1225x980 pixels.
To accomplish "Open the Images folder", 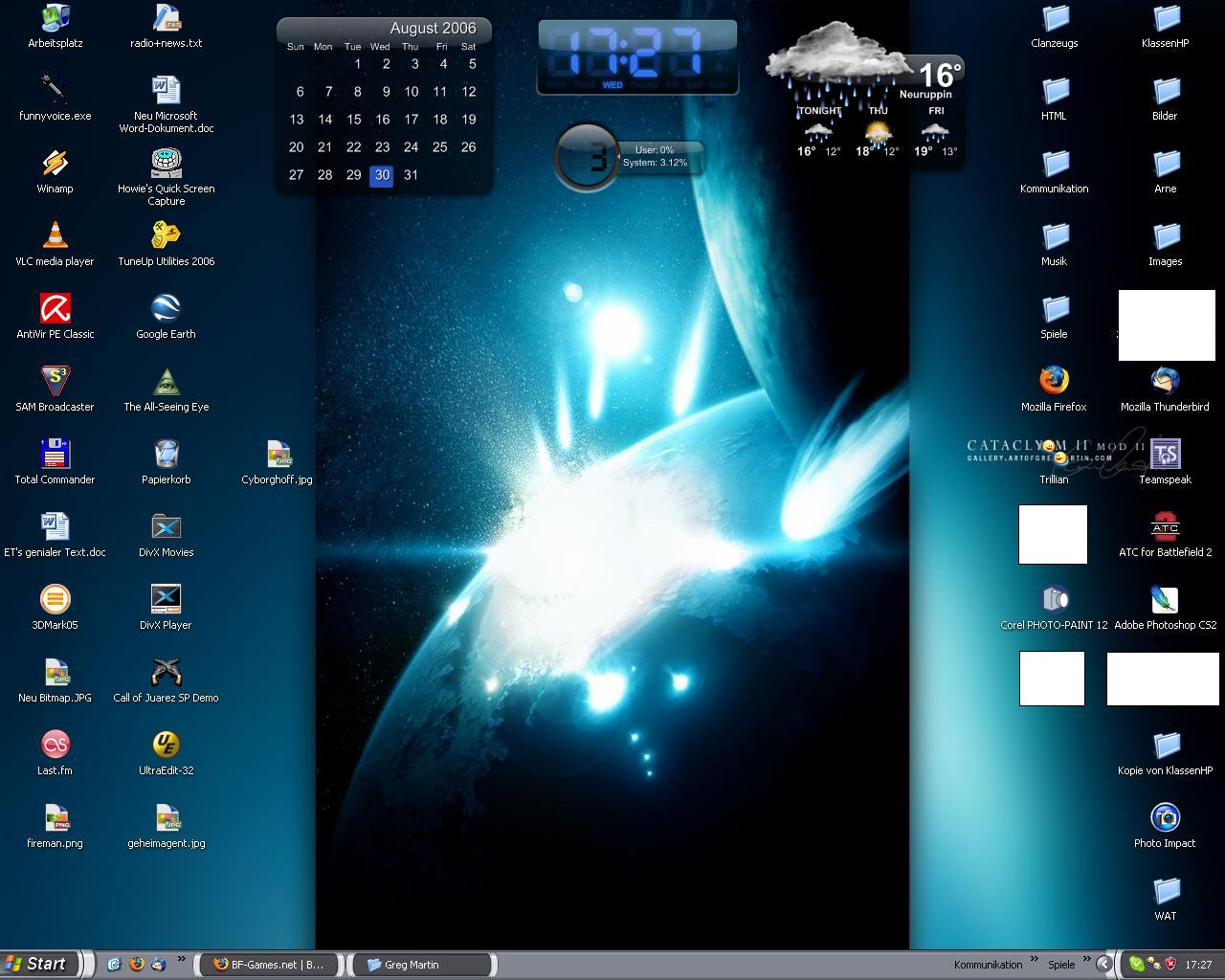I will 1165,244.
